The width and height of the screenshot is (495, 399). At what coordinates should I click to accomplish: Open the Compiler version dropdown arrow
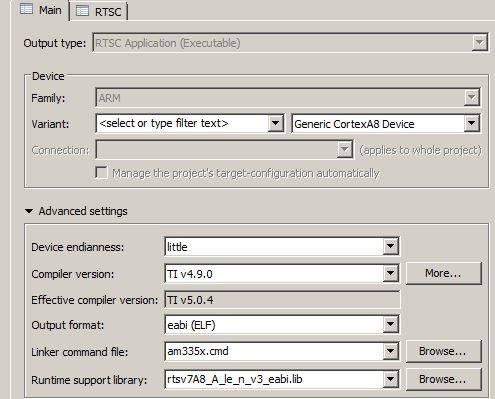(391, 274)
